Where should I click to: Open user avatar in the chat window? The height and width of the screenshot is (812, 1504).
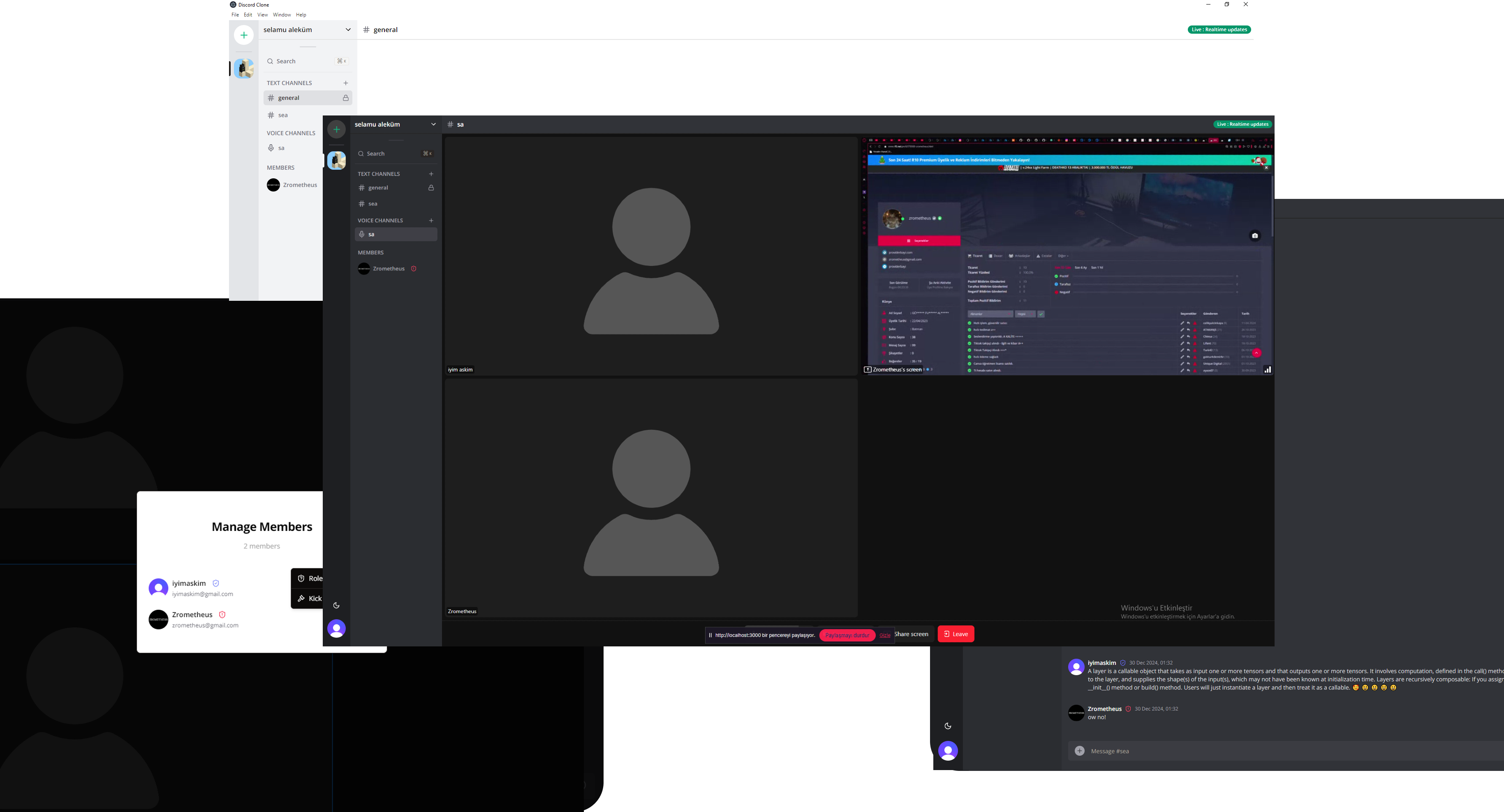[x=948, y=751]
